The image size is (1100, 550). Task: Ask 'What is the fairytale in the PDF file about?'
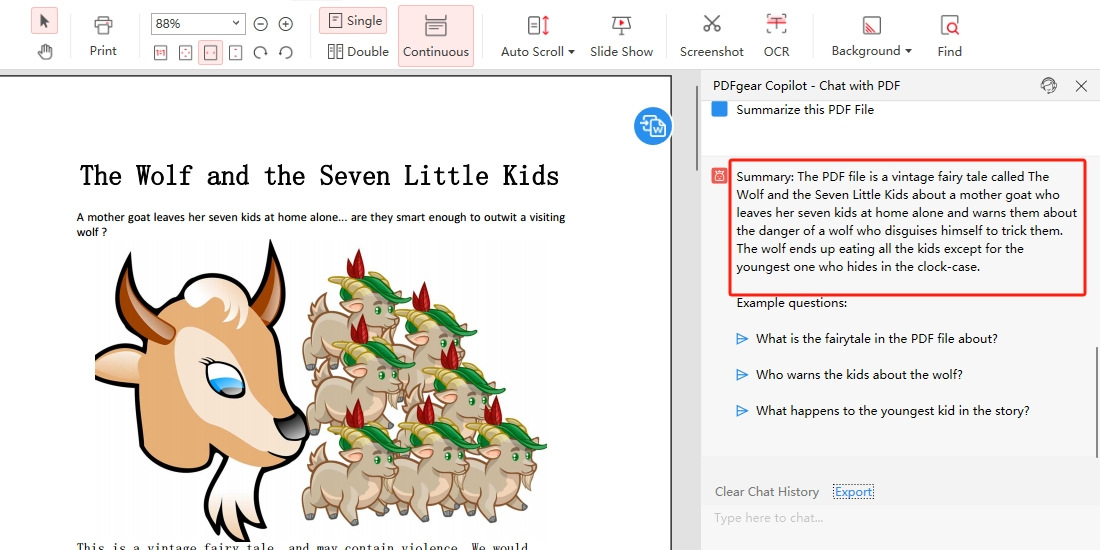(x=877, y=339)
